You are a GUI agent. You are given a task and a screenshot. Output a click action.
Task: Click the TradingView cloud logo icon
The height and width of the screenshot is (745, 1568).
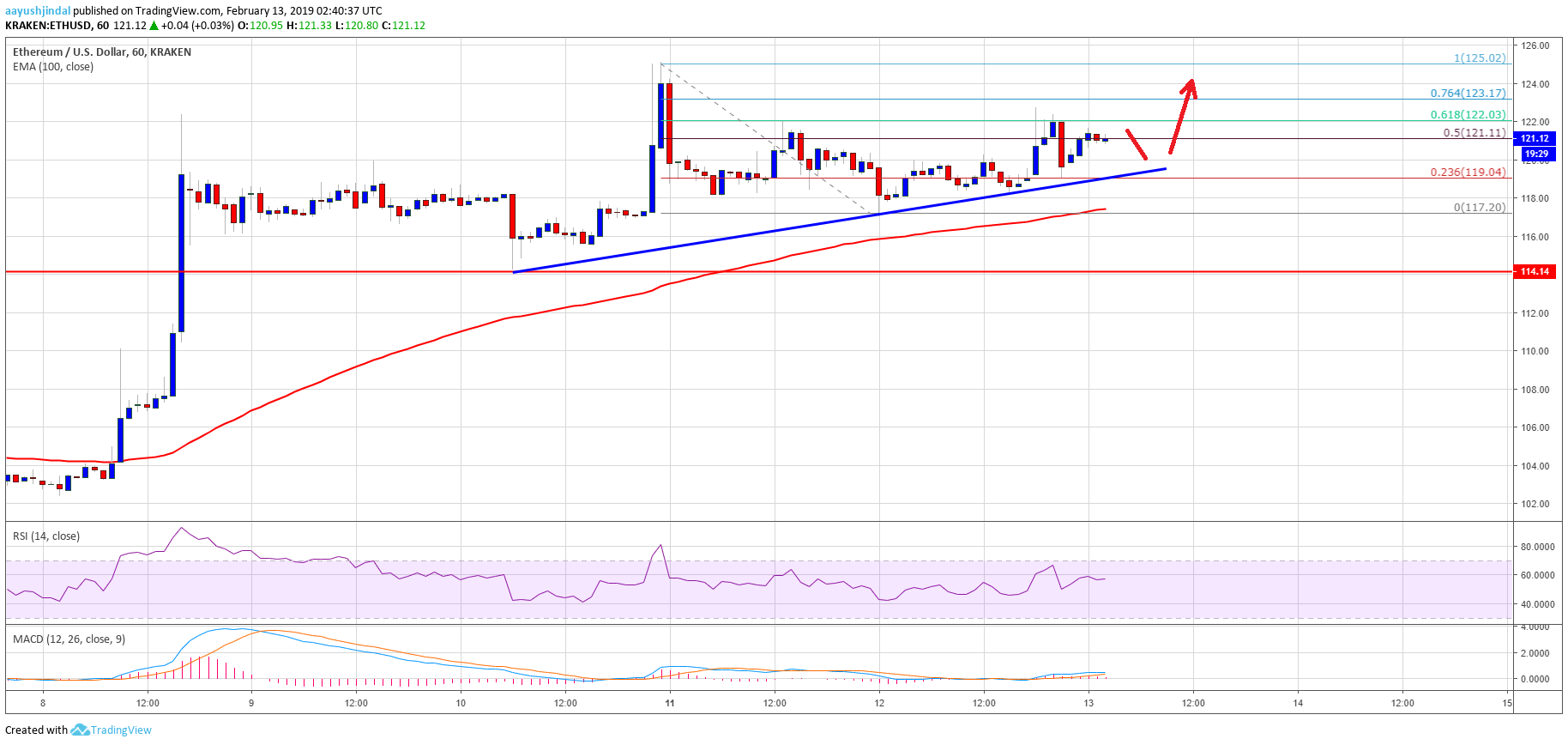(x=80, y=730)
